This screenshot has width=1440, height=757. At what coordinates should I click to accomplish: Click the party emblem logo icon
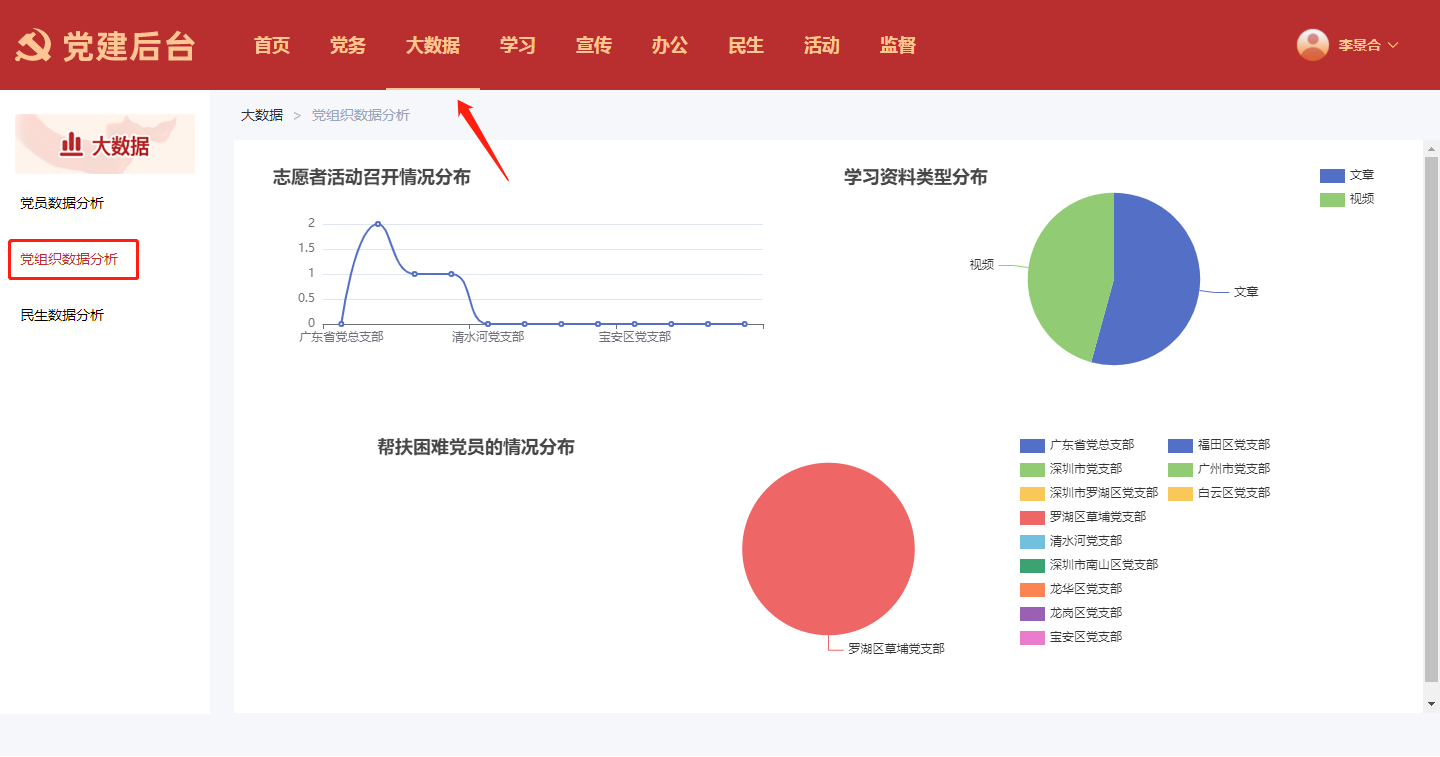coord(35,45)
